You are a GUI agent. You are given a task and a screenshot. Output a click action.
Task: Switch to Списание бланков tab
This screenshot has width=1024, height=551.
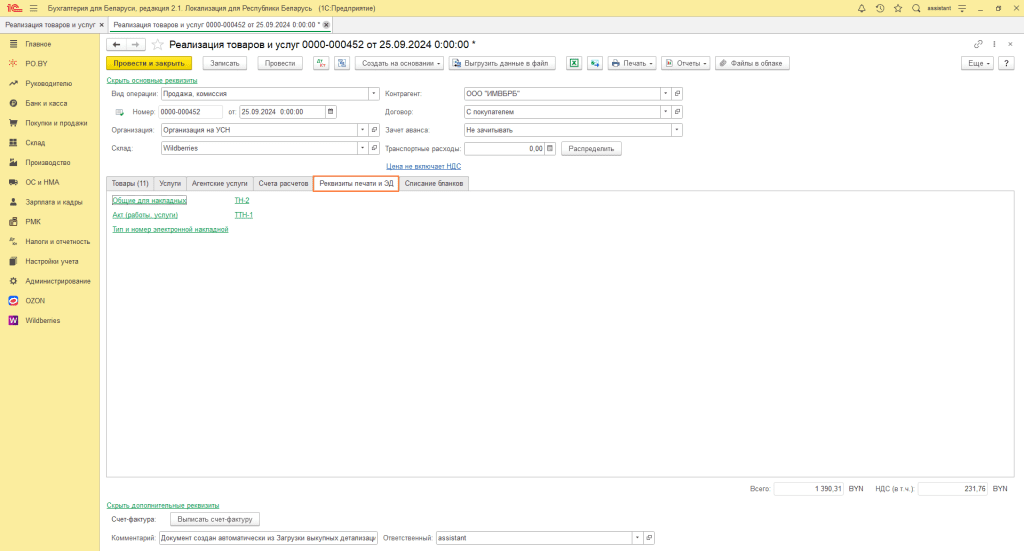(434, 183)
